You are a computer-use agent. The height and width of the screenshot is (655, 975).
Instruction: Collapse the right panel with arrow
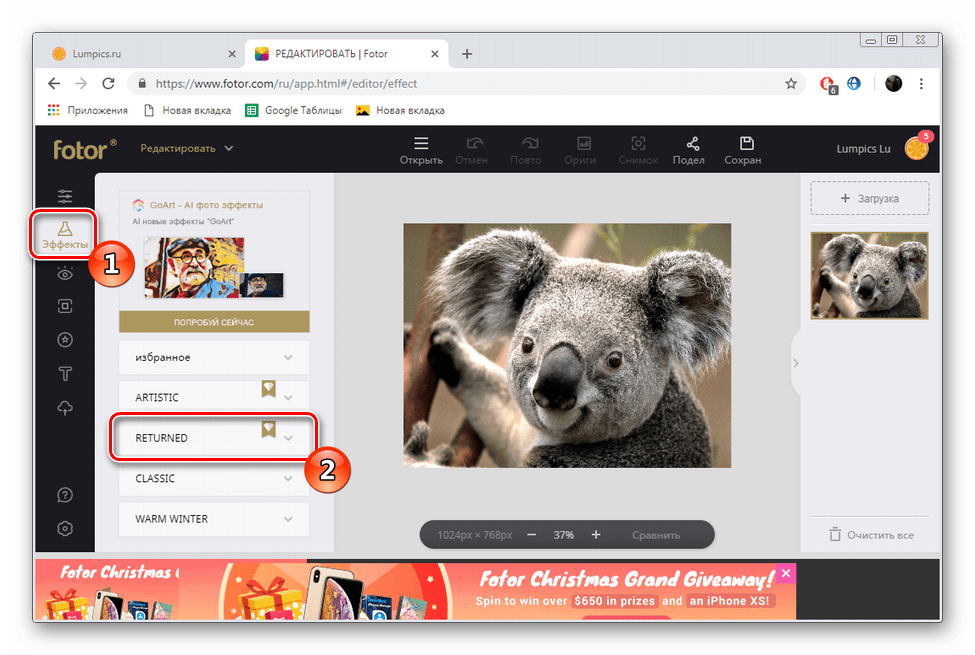pos(795,363)
